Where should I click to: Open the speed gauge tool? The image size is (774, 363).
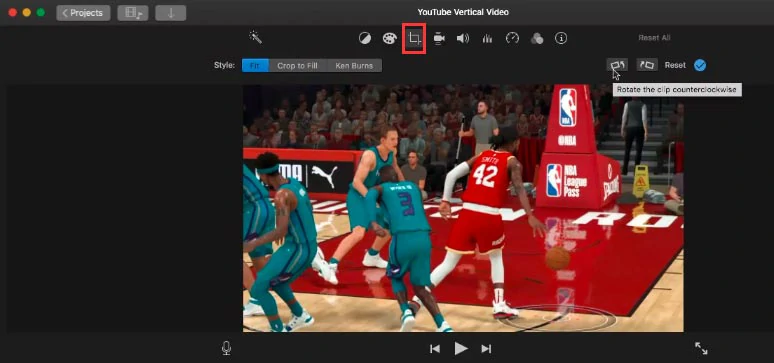(512, 38)
